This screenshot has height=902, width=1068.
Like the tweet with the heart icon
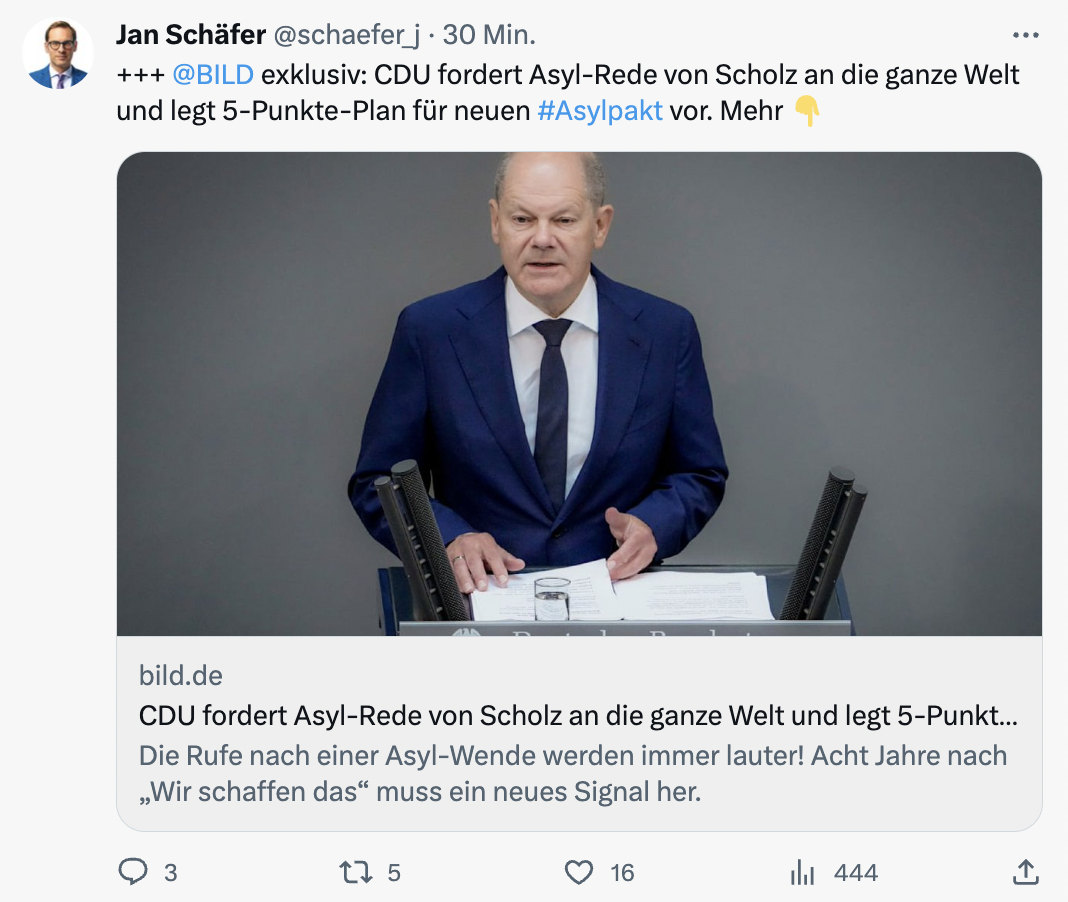(579, 872)
